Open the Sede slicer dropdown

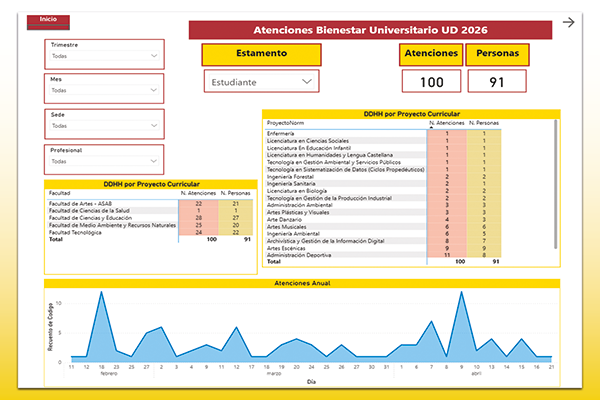click(104, 126)
